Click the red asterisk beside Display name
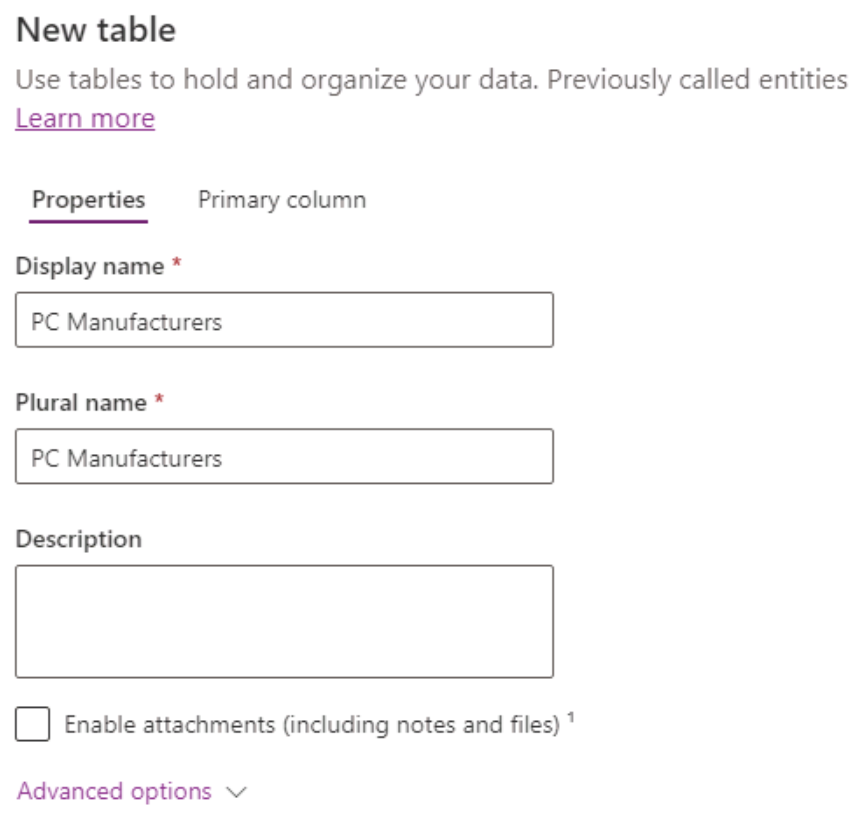The width and height of the screenshot is (867, 818). tap(176, 262)
